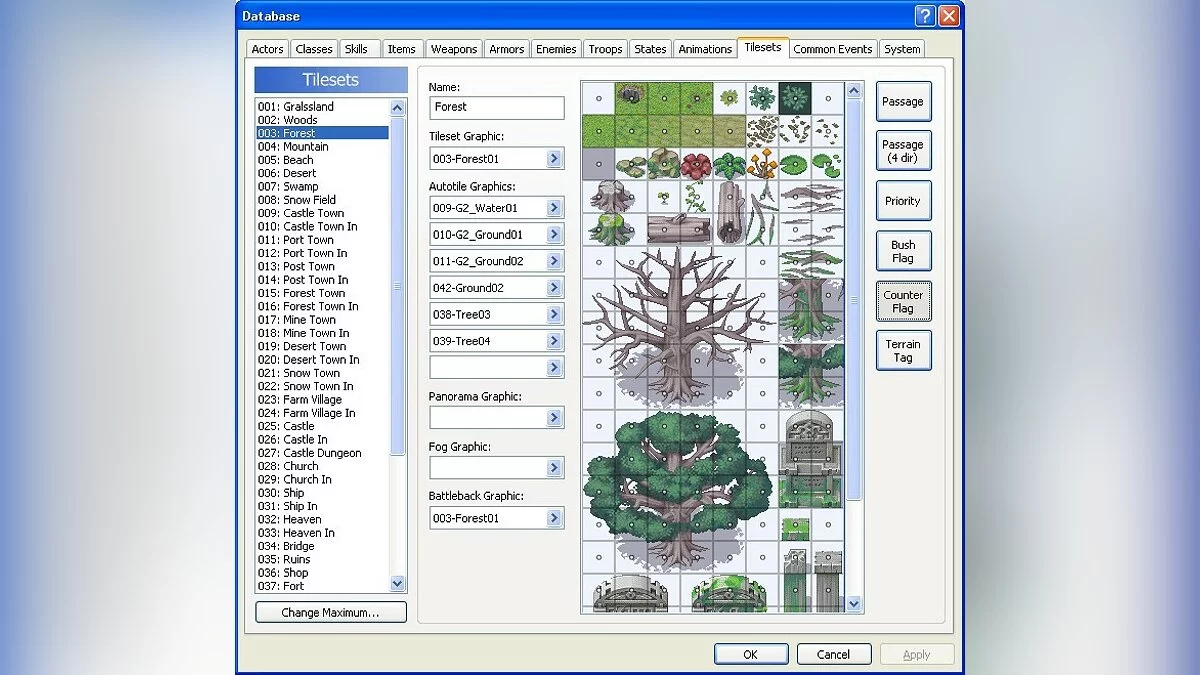This screenshot has width=1200, height=675.
Task: Open chooser for 042-Ground02 autotile
Action: point(555,288)
